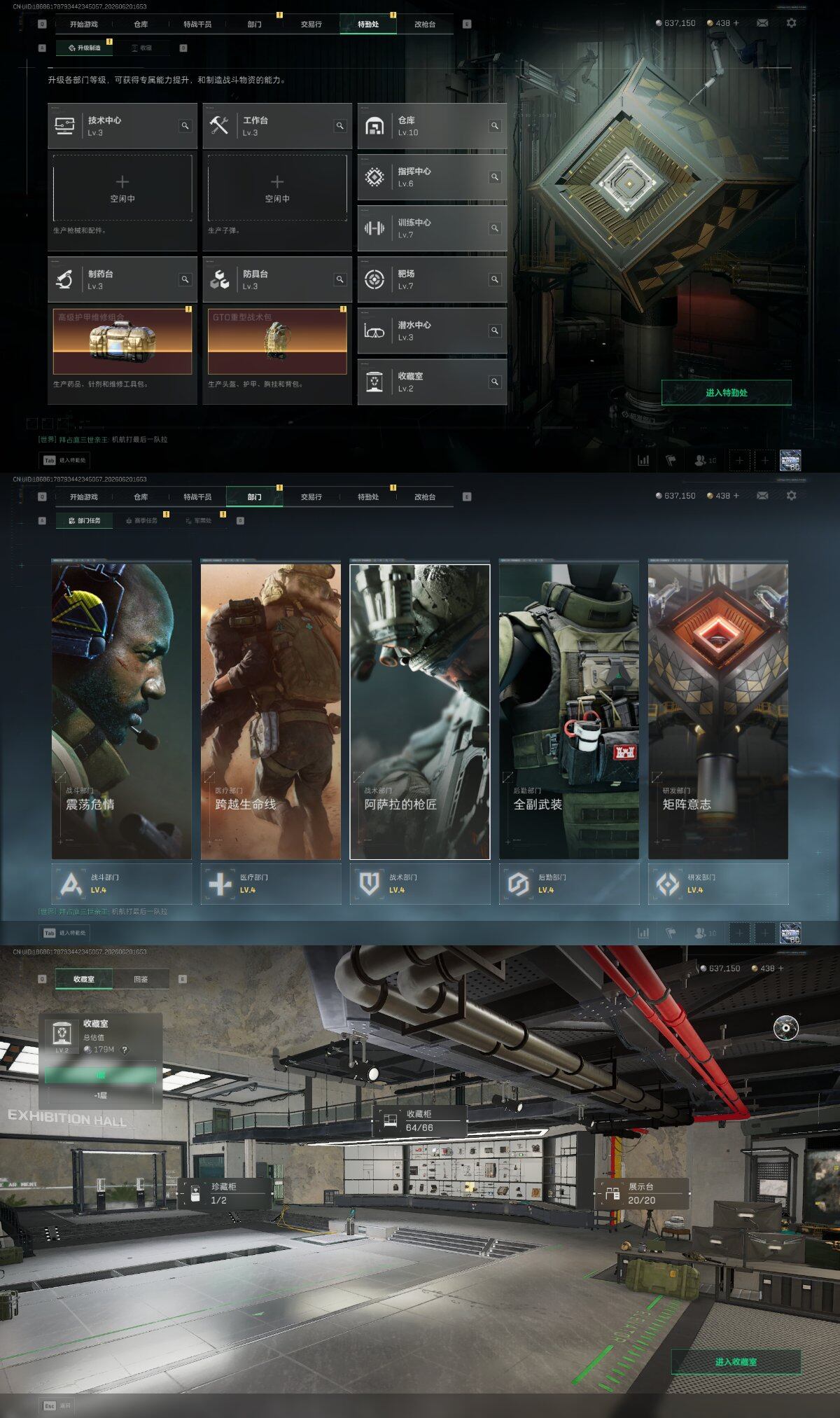The height and width of the screenshot is (1418, 840).
Task: Click the help question mark beside 179M
Action: coord(125,1050)
